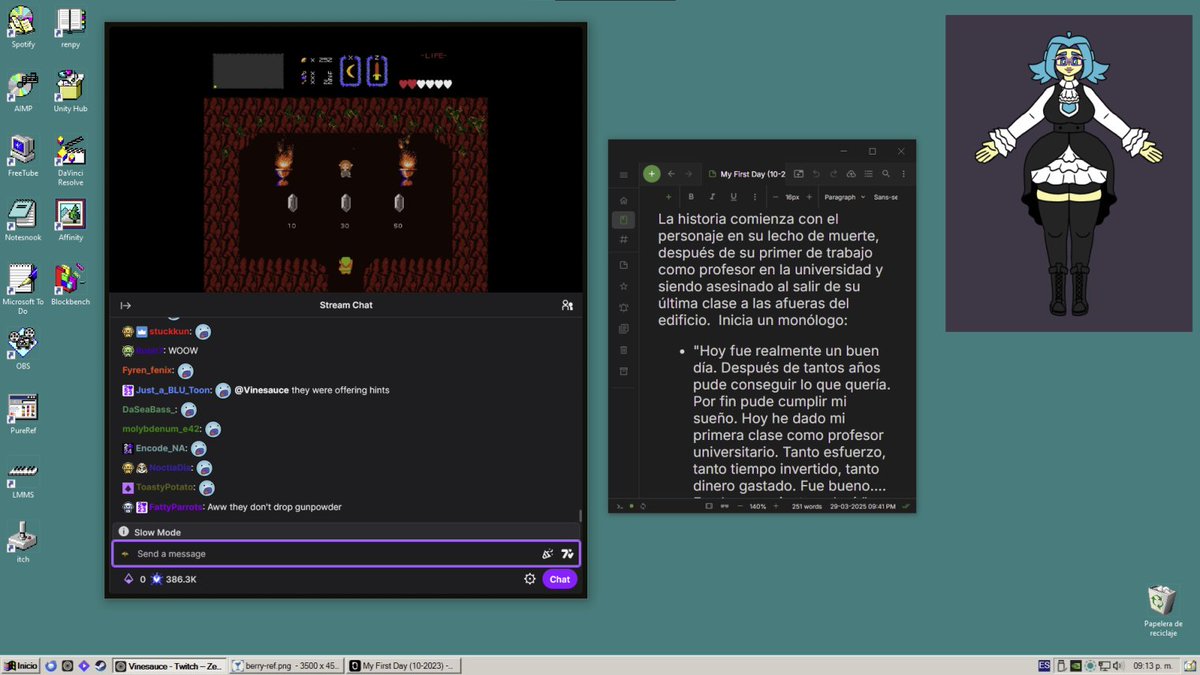Click username Just_a_BLU_Toon in chat

(x=174, y=390)
